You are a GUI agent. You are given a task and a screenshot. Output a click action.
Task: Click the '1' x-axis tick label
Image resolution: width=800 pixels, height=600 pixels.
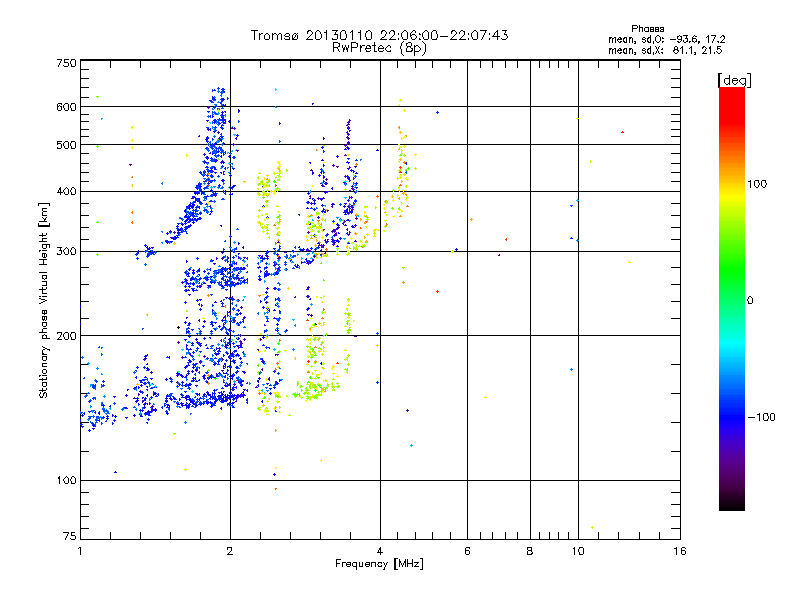click(80, 551)
